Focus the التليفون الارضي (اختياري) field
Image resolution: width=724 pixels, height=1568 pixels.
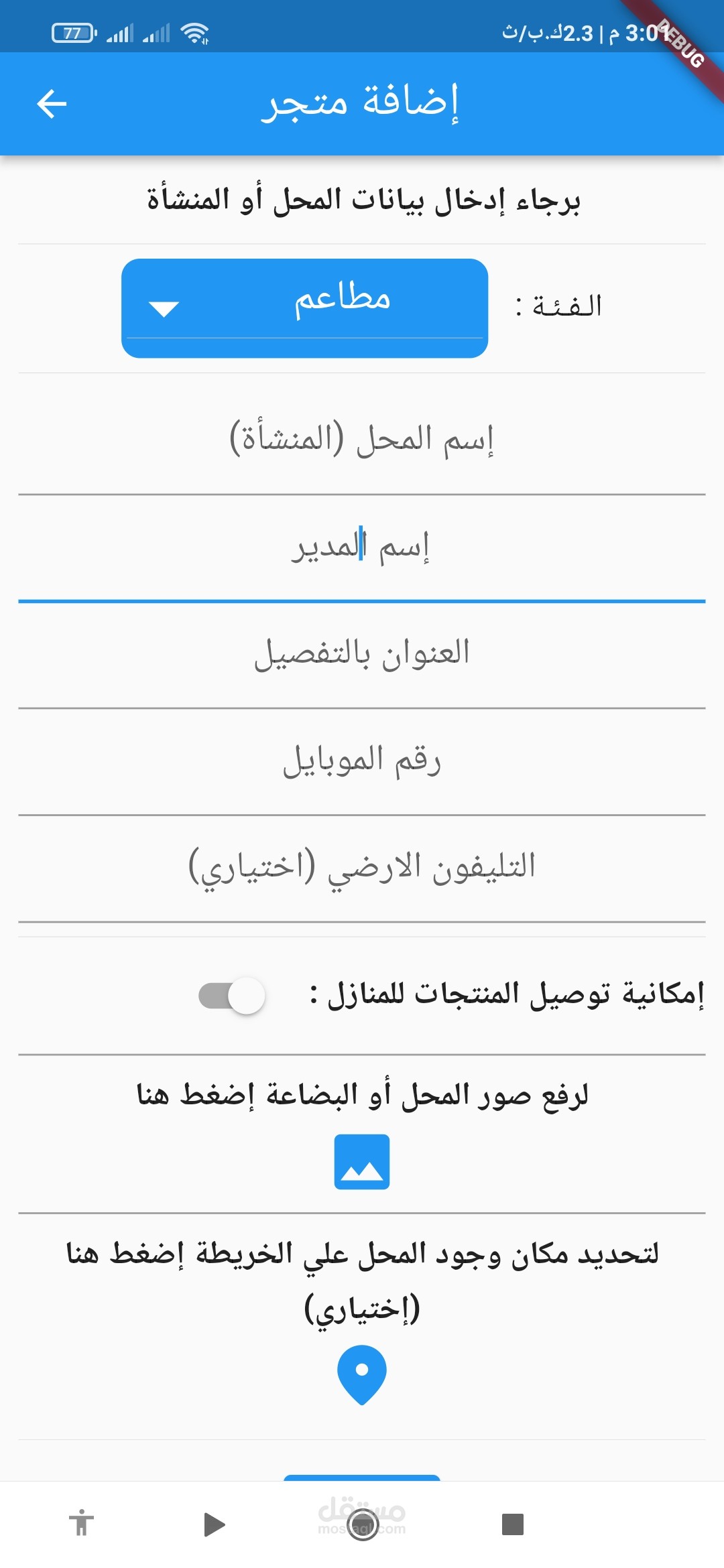pos(362,868)
